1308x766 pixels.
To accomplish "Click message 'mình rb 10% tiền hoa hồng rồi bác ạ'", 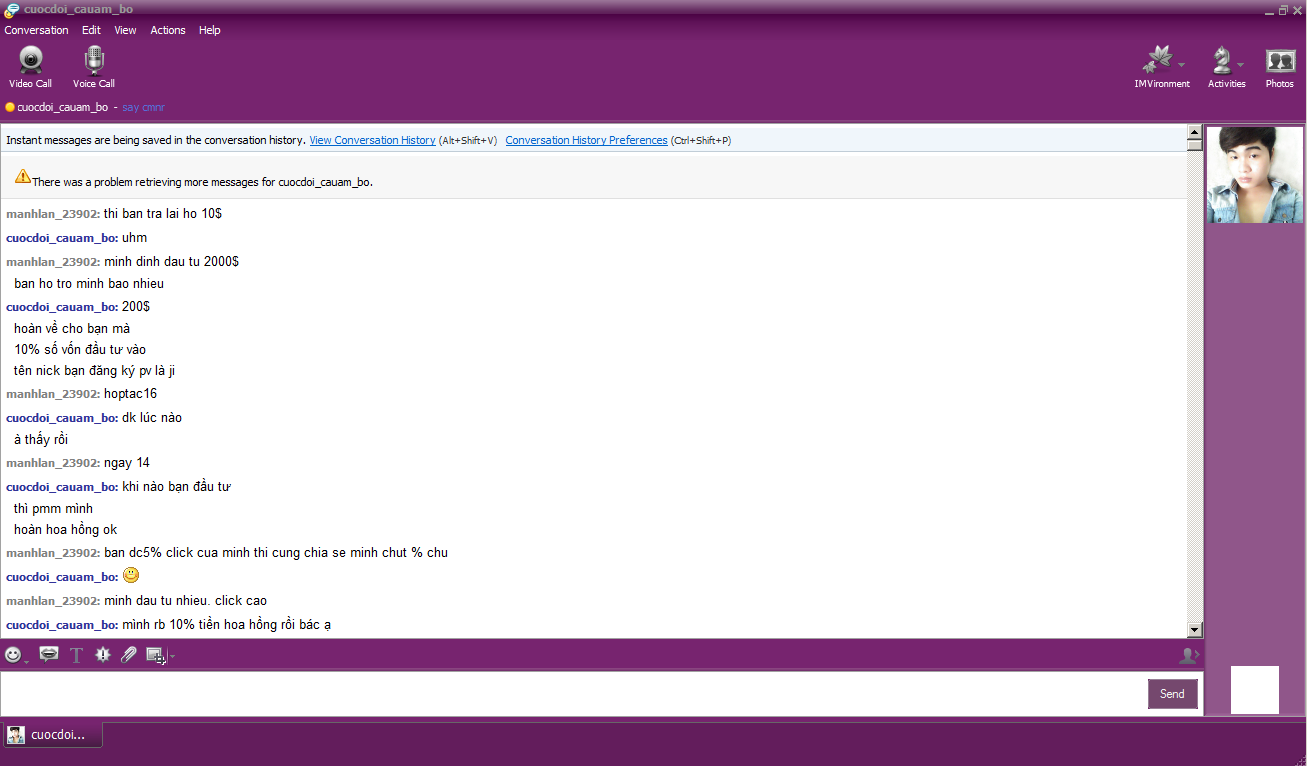I will tap(227, 625).
